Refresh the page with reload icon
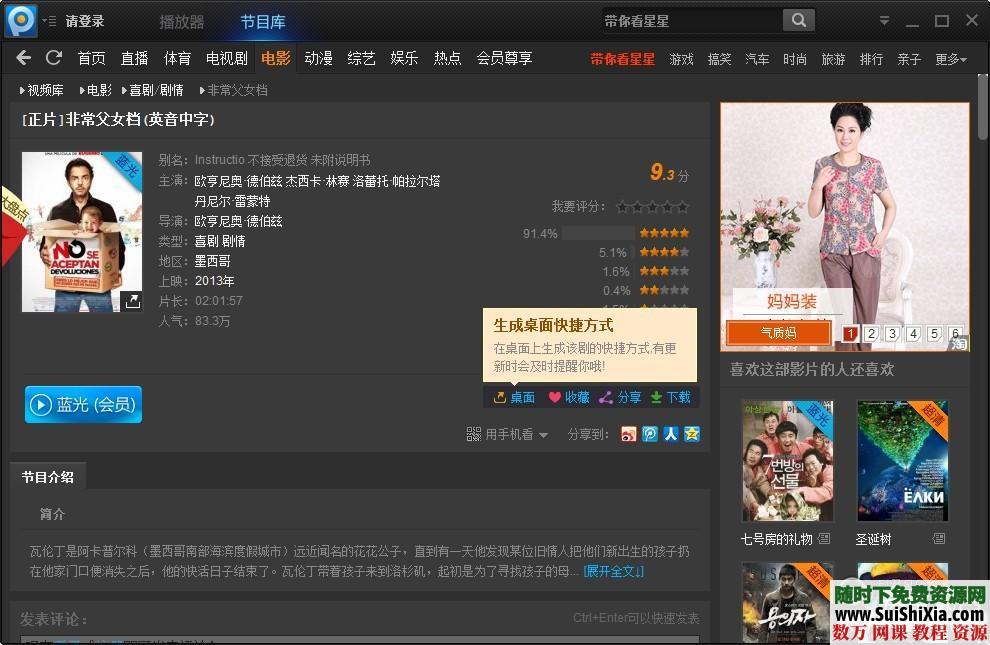 (x=54, y=58)
